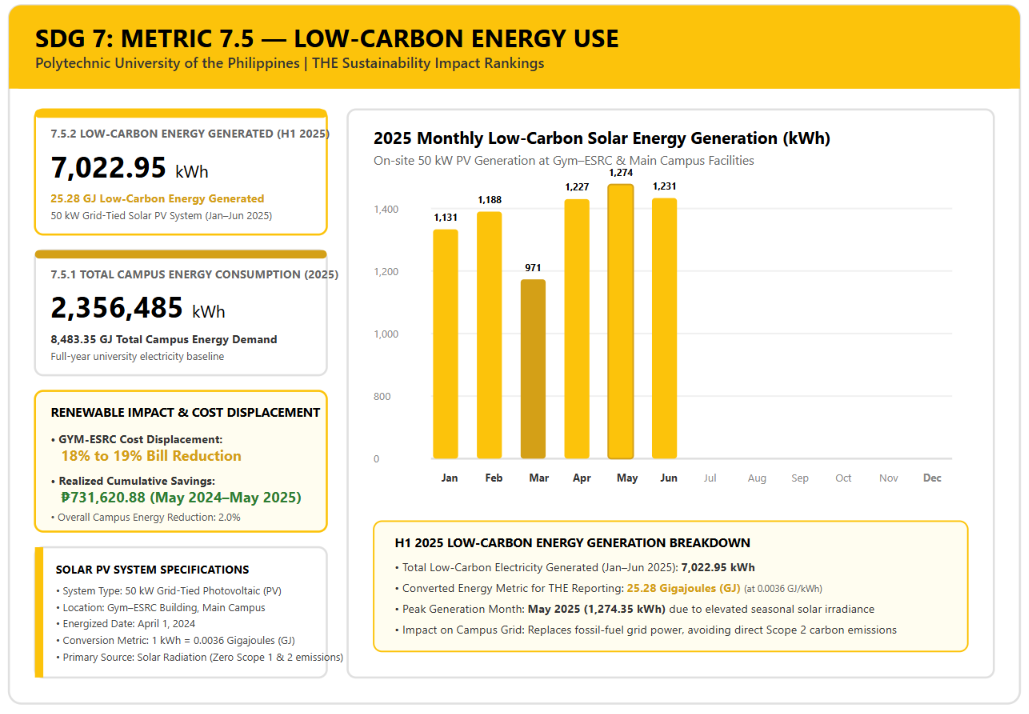Select the 'Peak Generation Month: May 2025' line

pos(635,609)
